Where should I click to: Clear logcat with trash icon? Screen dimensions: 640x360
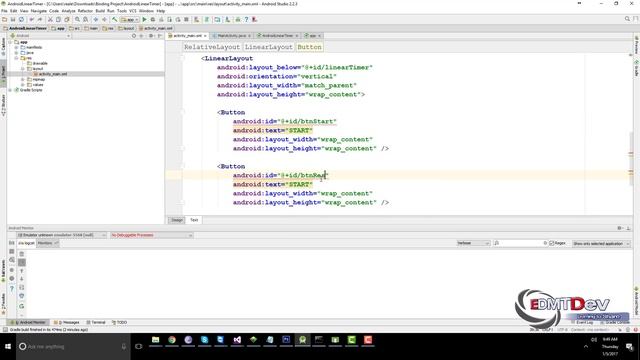tap(22, 254)
